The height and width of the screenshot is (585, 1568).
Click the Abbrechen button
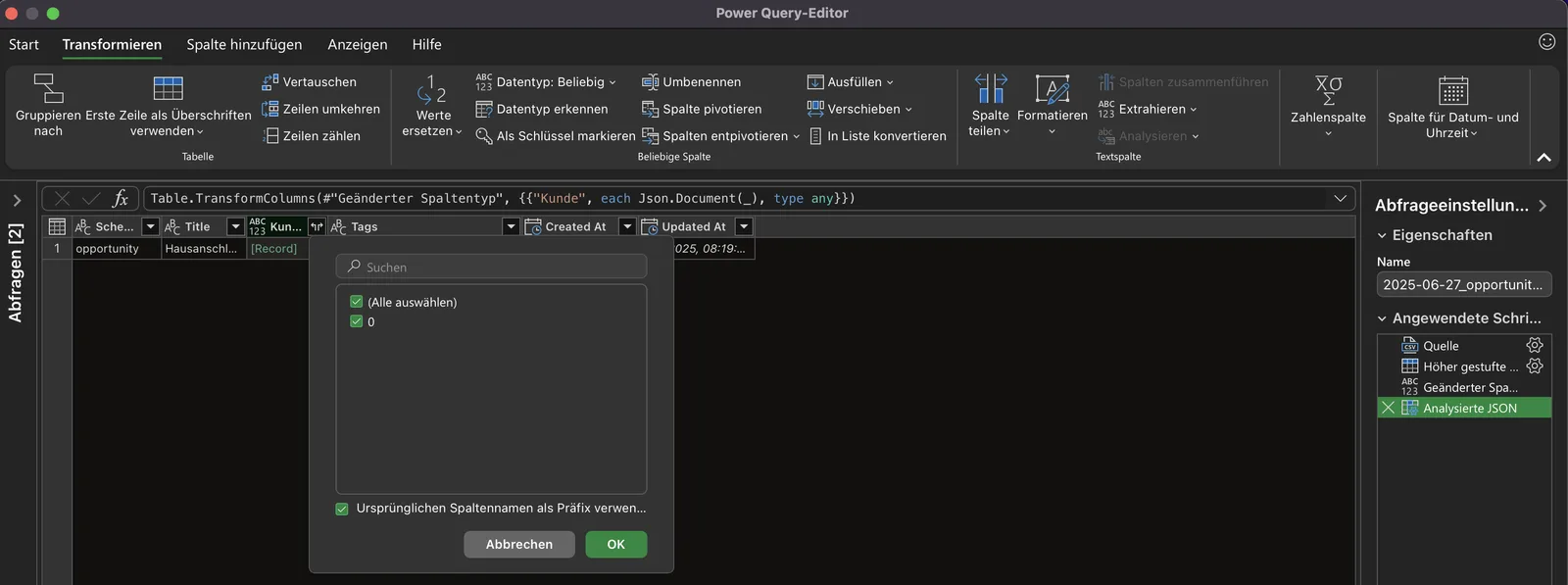click(519, 544)
